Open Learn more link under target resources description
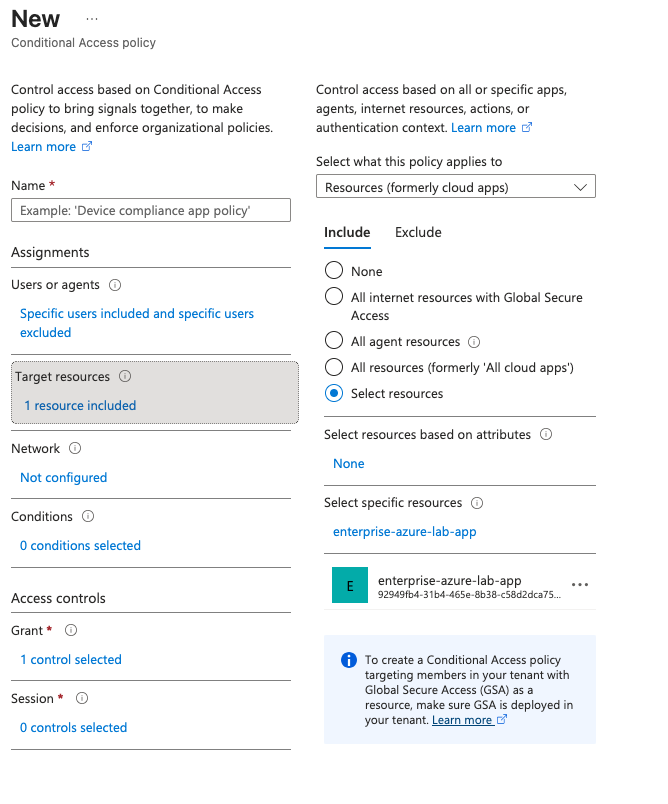Screen dimensions: 668x804 pyautogui.click(x=491, y=128)
